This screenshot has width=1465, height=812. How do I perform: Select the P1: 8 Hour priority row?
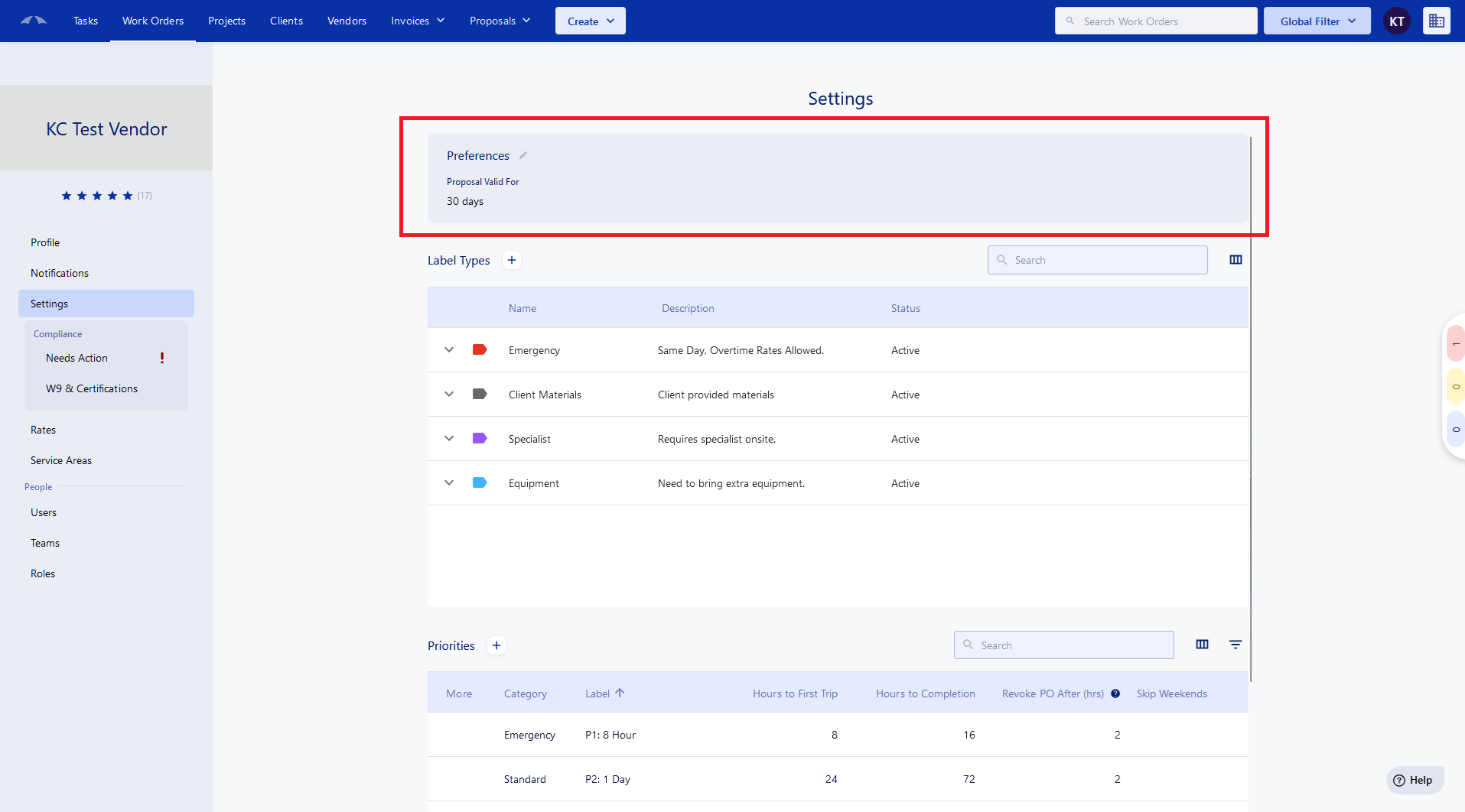838,735
